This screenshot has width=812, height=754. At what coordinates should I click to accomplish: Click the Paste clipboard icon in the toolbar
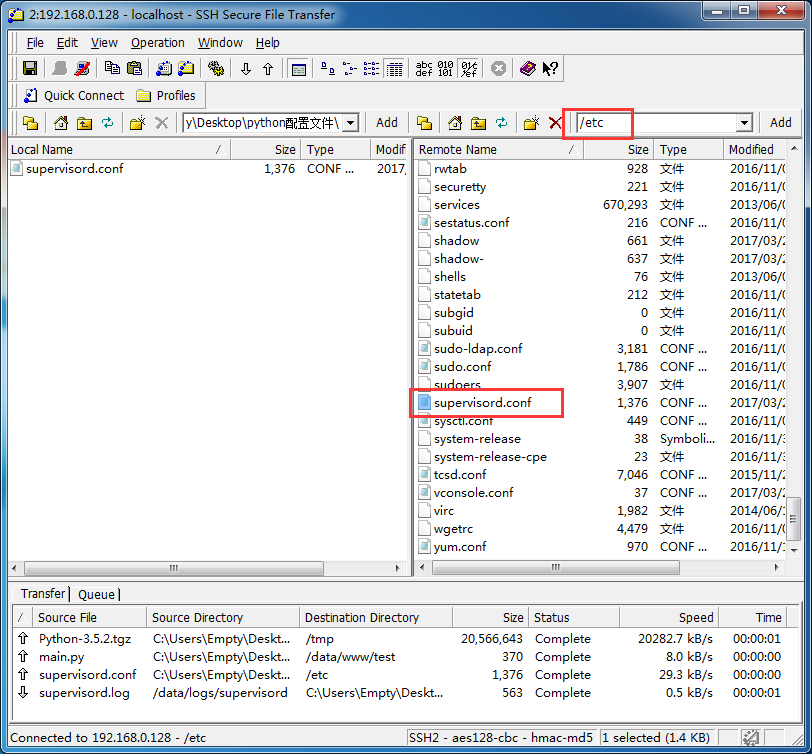134,68
